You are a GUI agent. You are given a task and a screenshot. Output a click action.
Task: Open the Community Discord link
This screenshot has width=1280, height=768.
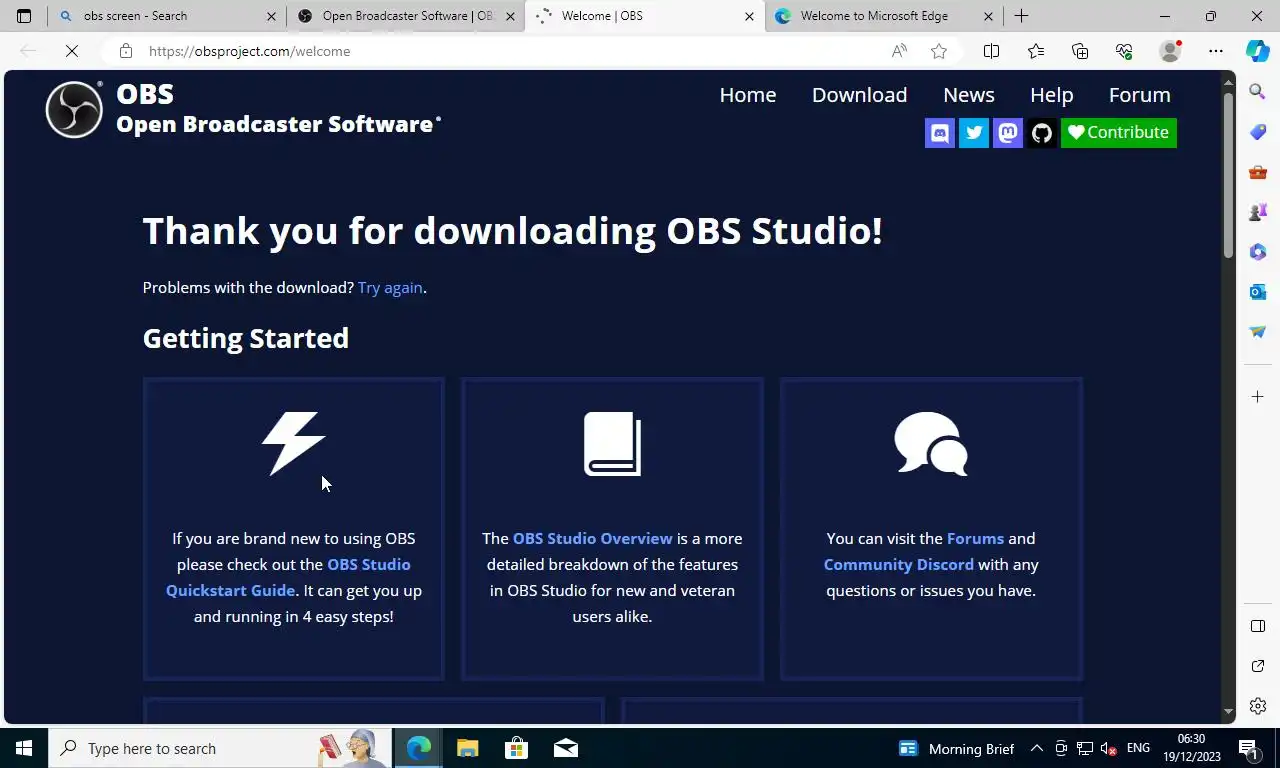click(898, 565)
